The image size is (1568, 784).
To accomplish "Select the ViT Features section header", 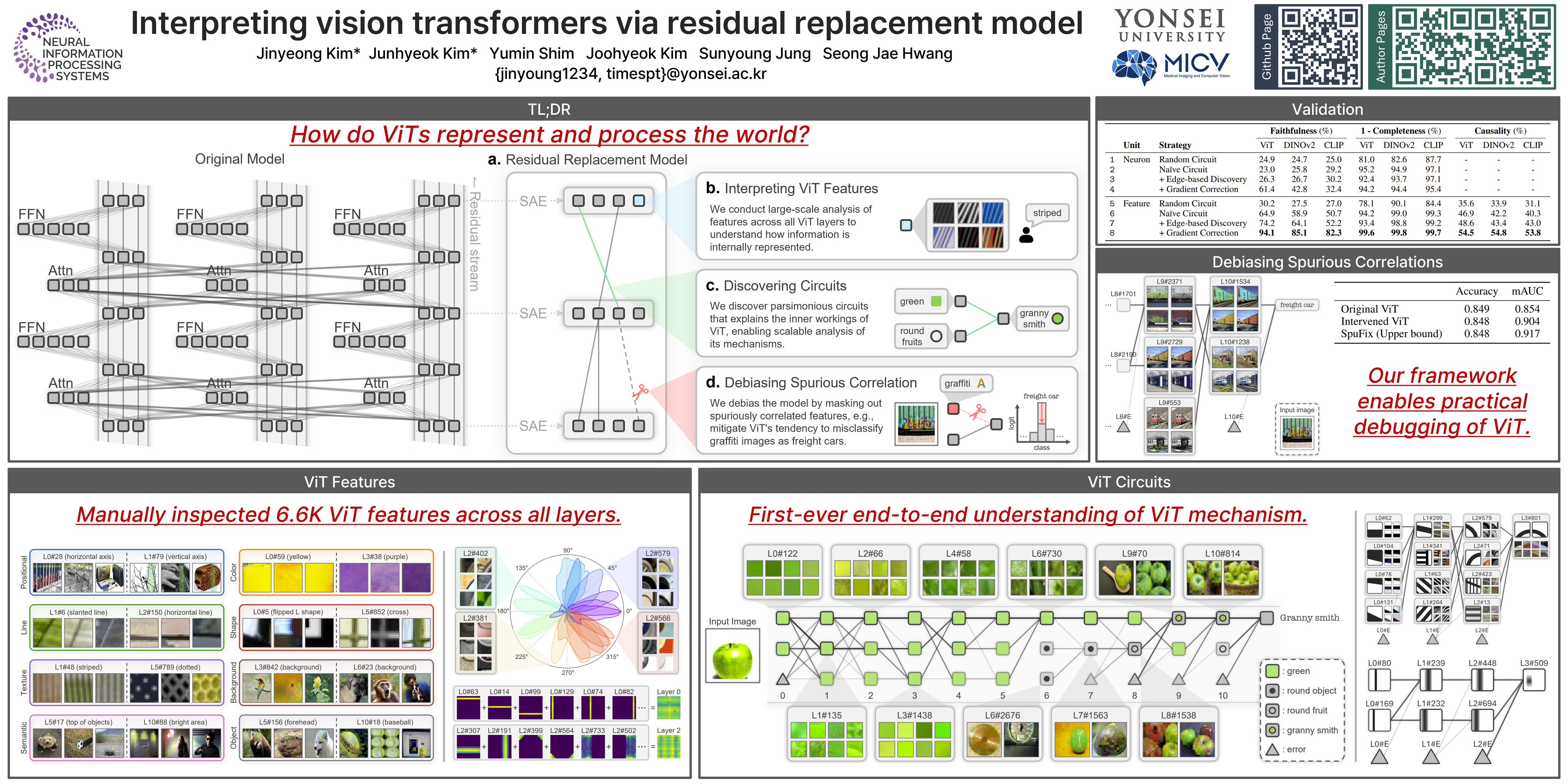I will tap(349, 482).
